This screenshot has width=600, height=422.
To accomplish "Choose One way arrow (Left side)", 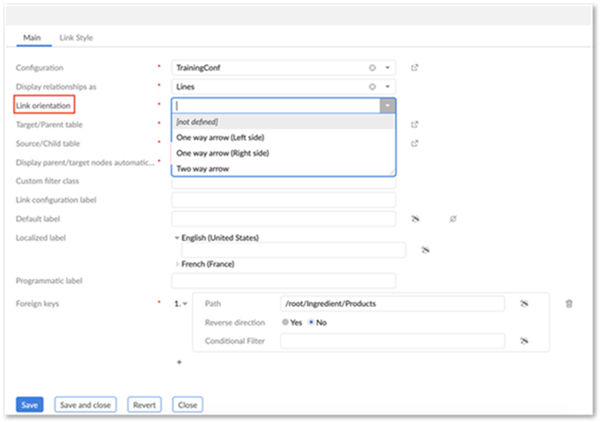I will (x=283, y=137).
